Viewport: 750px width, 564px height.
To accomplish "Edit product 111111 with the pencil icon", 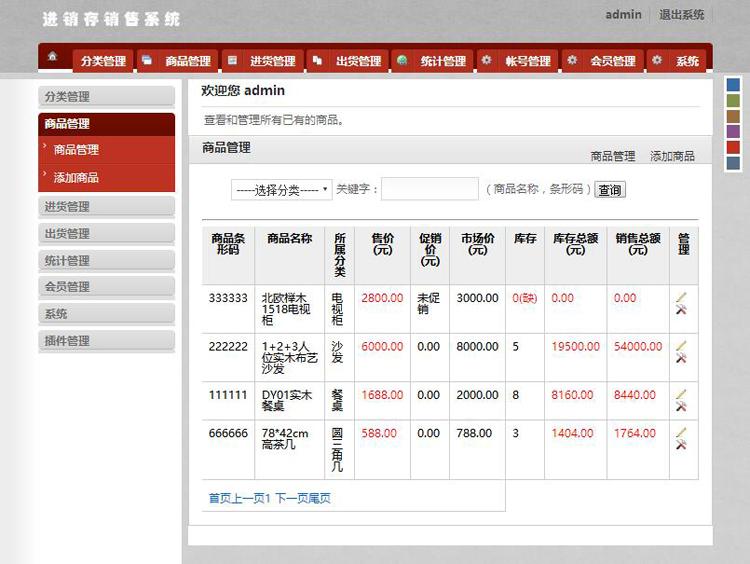I will (x=681, y=394).
